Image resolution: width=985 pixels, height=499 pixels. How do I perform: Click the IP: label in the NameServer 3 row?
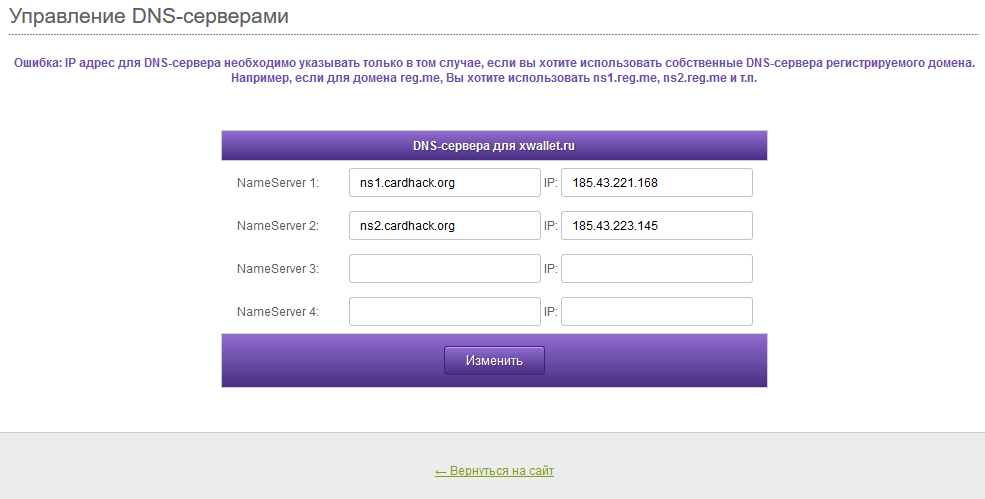click(x=550, y=268)
